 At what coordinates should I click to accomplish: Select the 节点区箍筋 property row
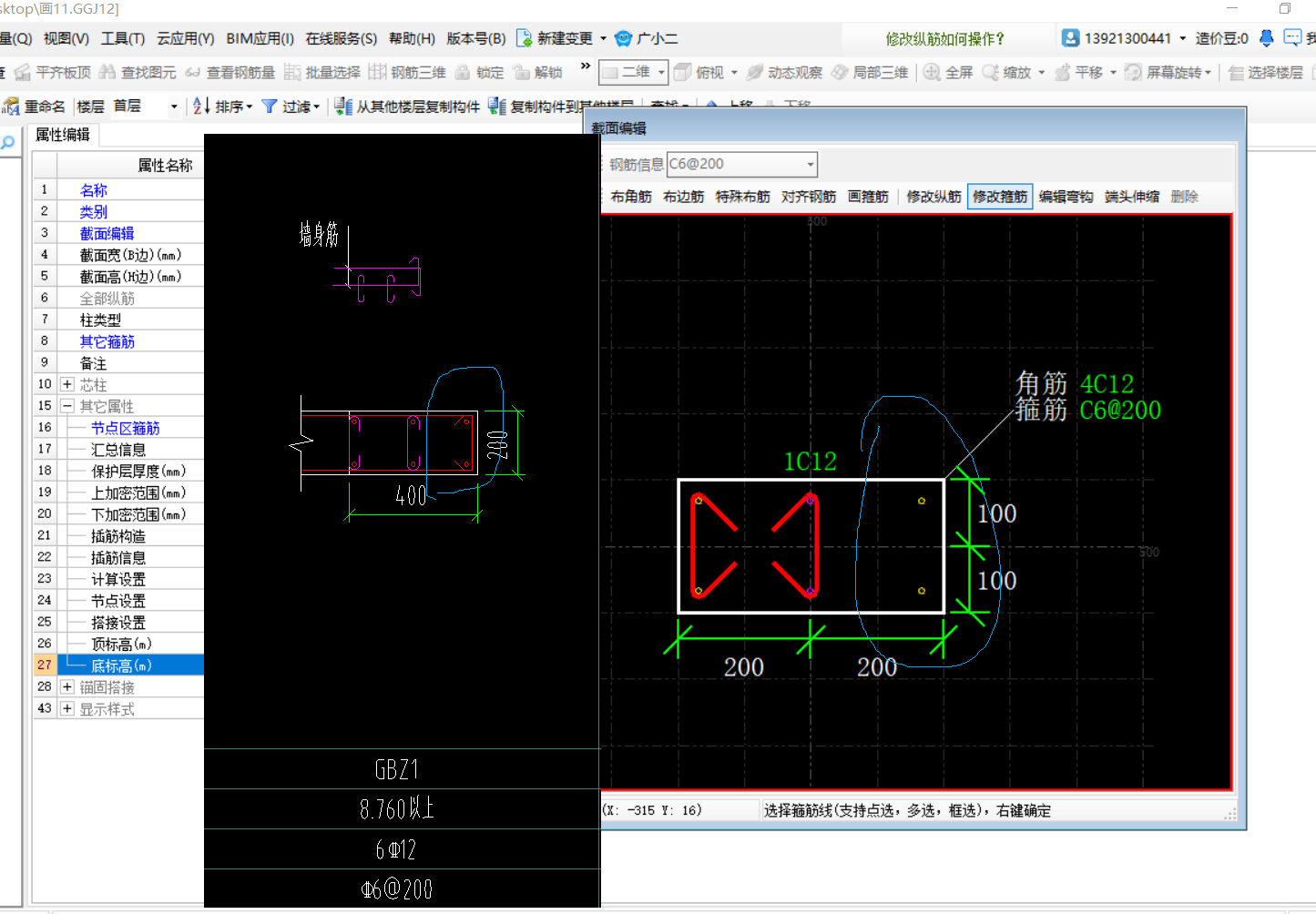pos(118,428)
